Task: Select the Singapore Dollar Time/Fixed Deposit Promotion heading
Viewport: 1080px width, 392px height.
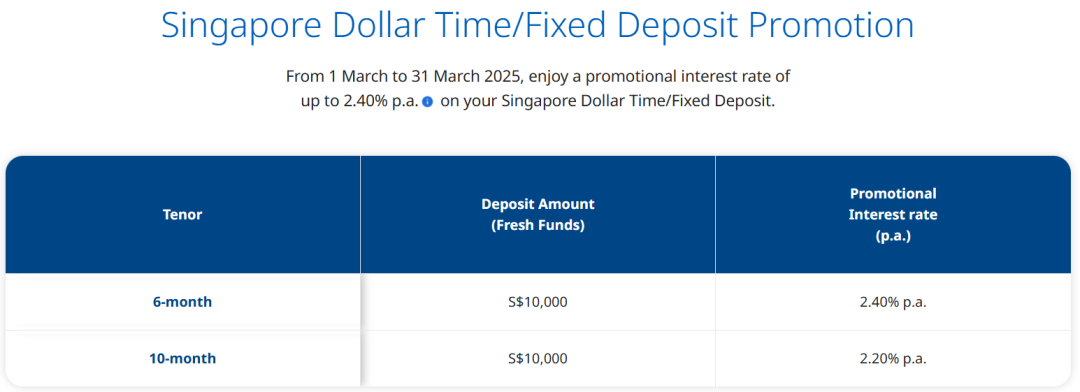Action: 537,25
